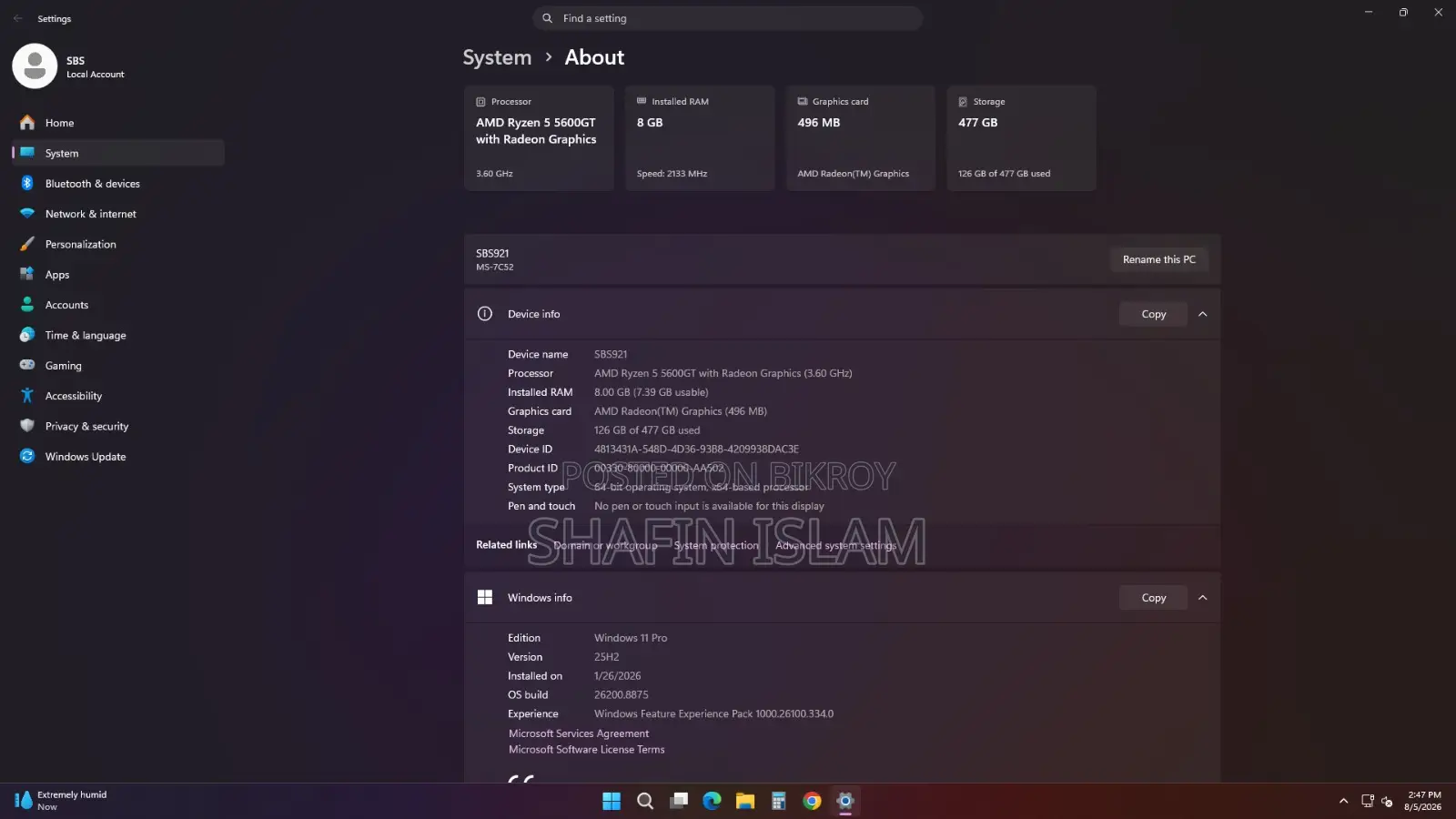Click the System breadcrumb link

[497, 57]
